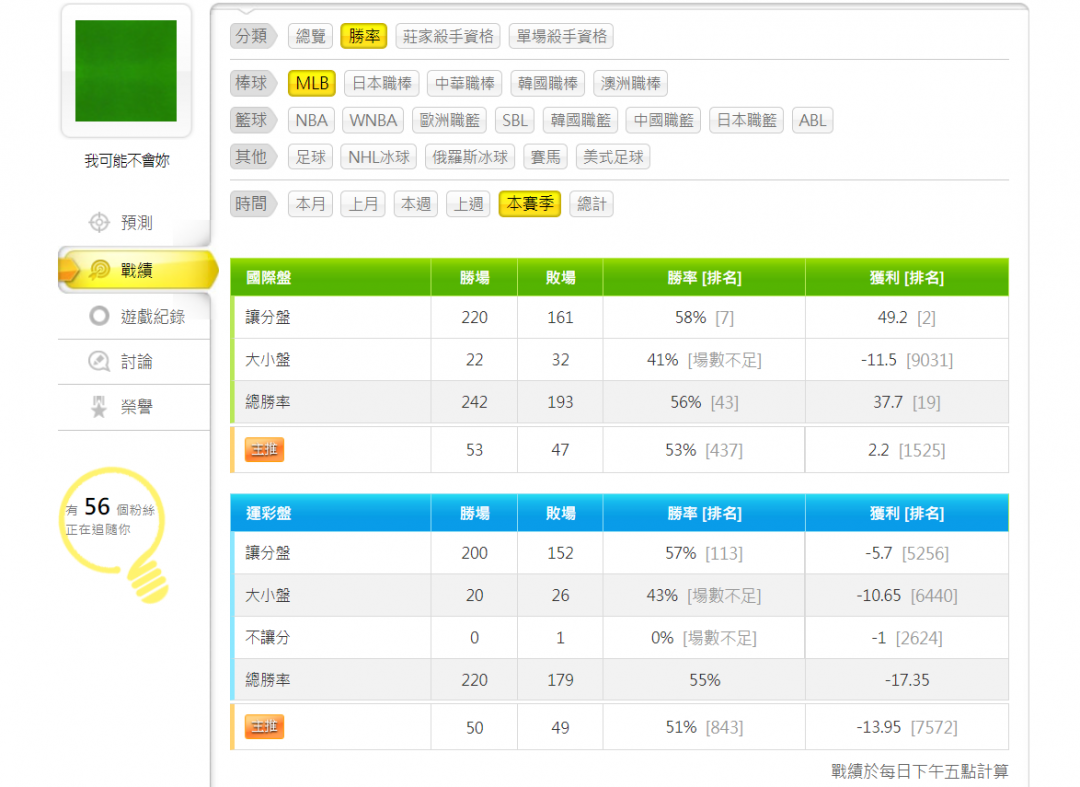Open the 戰績 sidebar section
Image resolution: width=1080 pixels, height=787 pixels.
pos(138,270)
